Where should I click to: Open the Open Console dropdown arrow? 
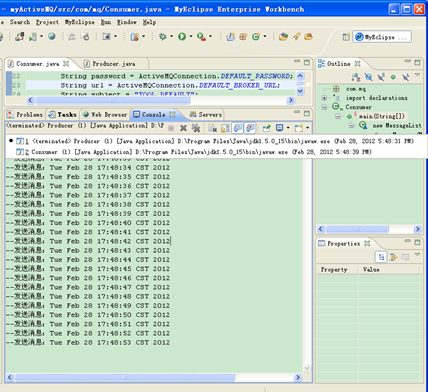click(x=307, y=128)
